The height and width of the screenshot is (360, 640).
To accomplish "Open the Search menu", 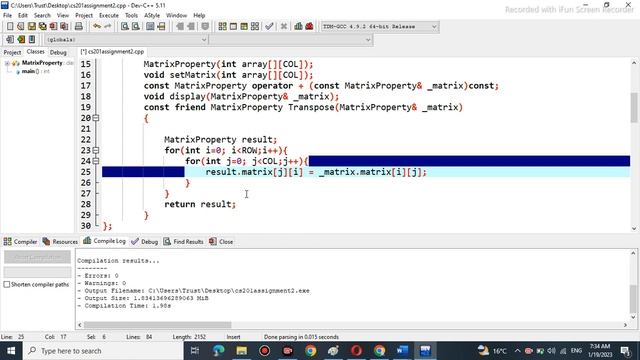I will pyautogui.click(x=42, y=16).
